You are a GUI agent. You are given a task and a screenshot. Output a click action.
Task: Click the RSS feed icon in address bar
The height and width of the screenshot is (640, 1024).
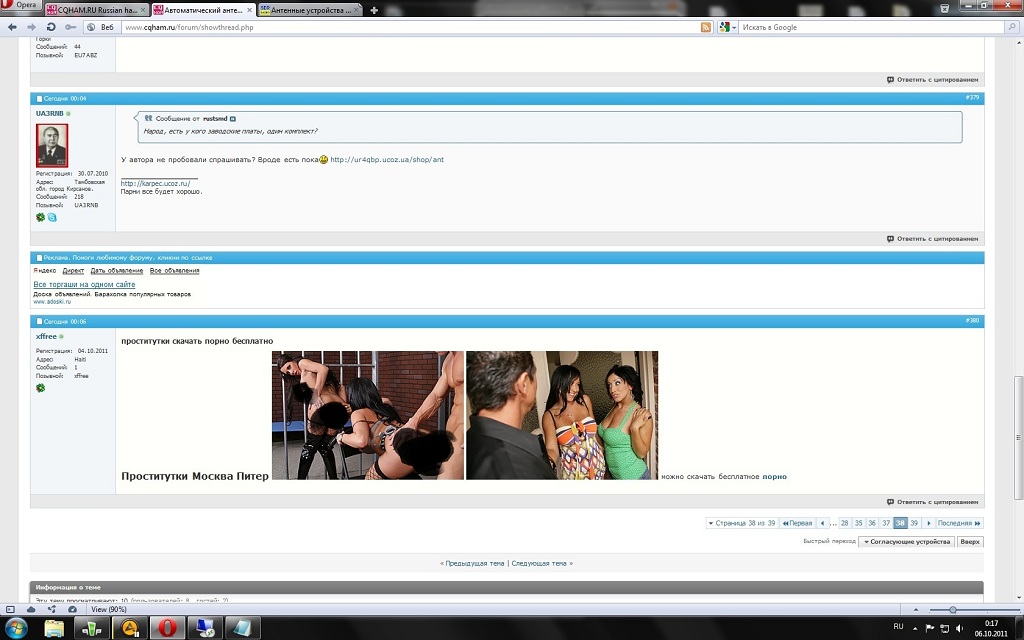pos(705,27)
